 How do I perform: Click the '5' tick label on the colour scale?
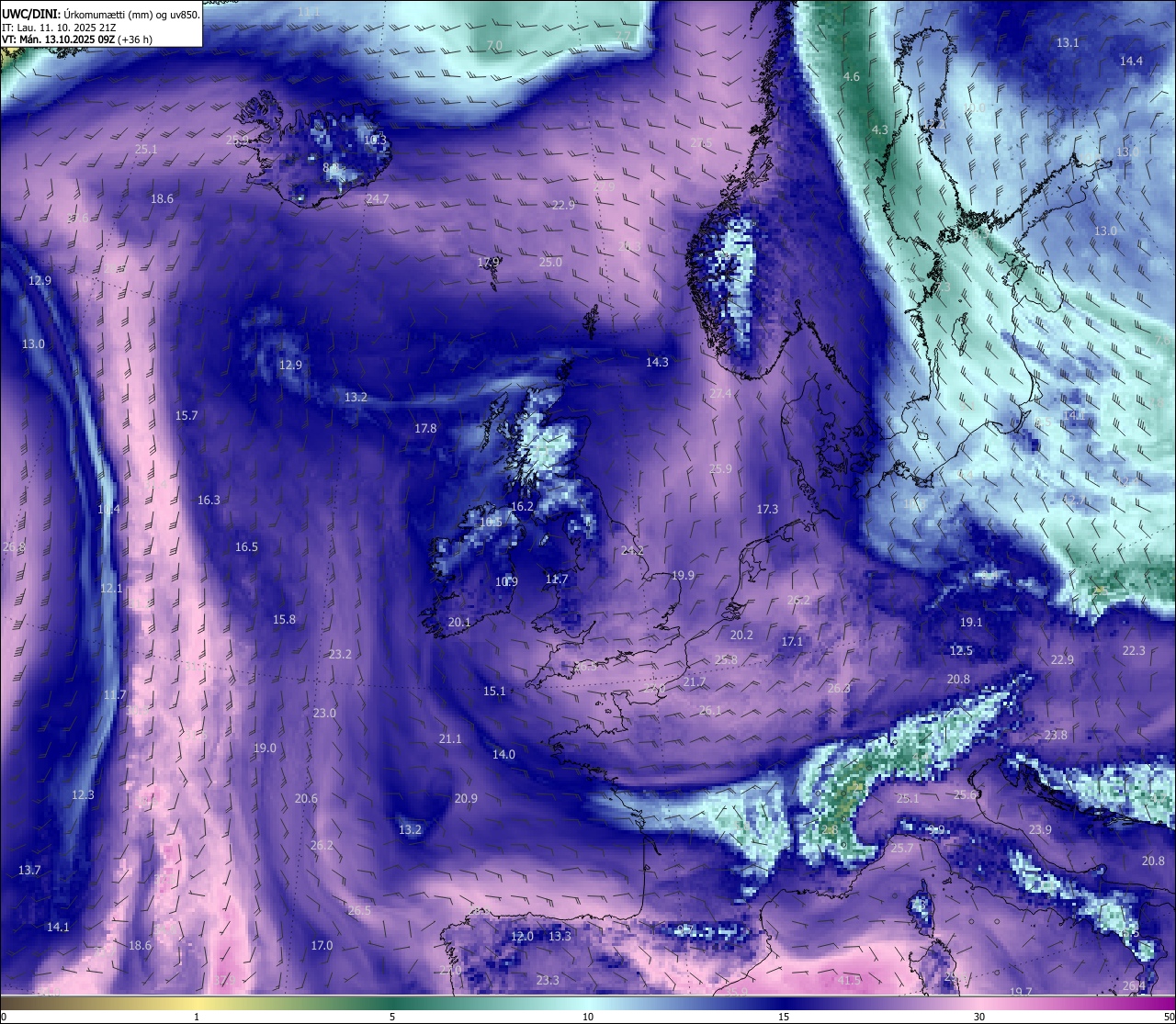(x=392, y=1017)
